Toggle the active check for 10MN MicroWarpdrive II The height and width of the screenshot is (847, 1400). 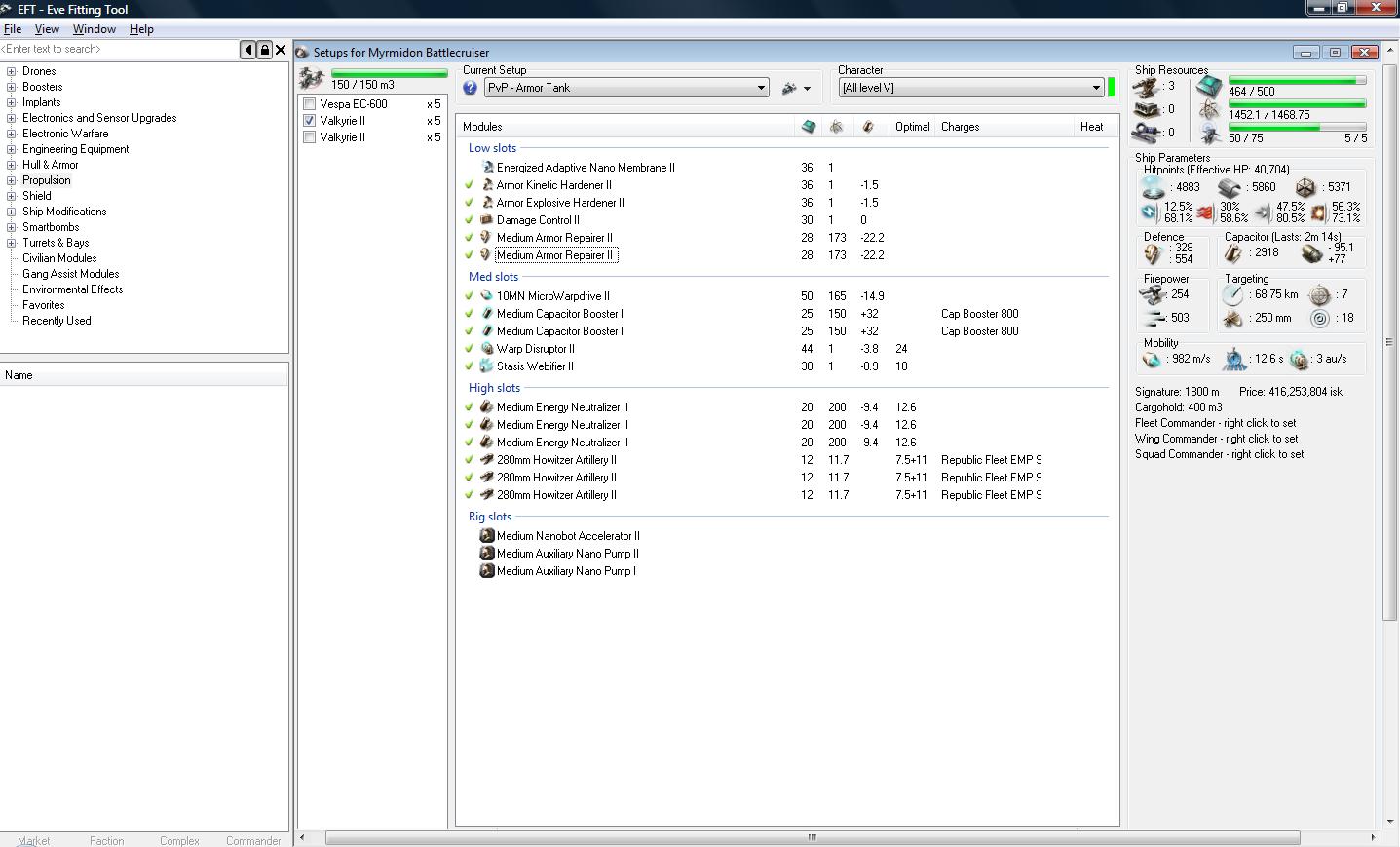click(470, 296)
